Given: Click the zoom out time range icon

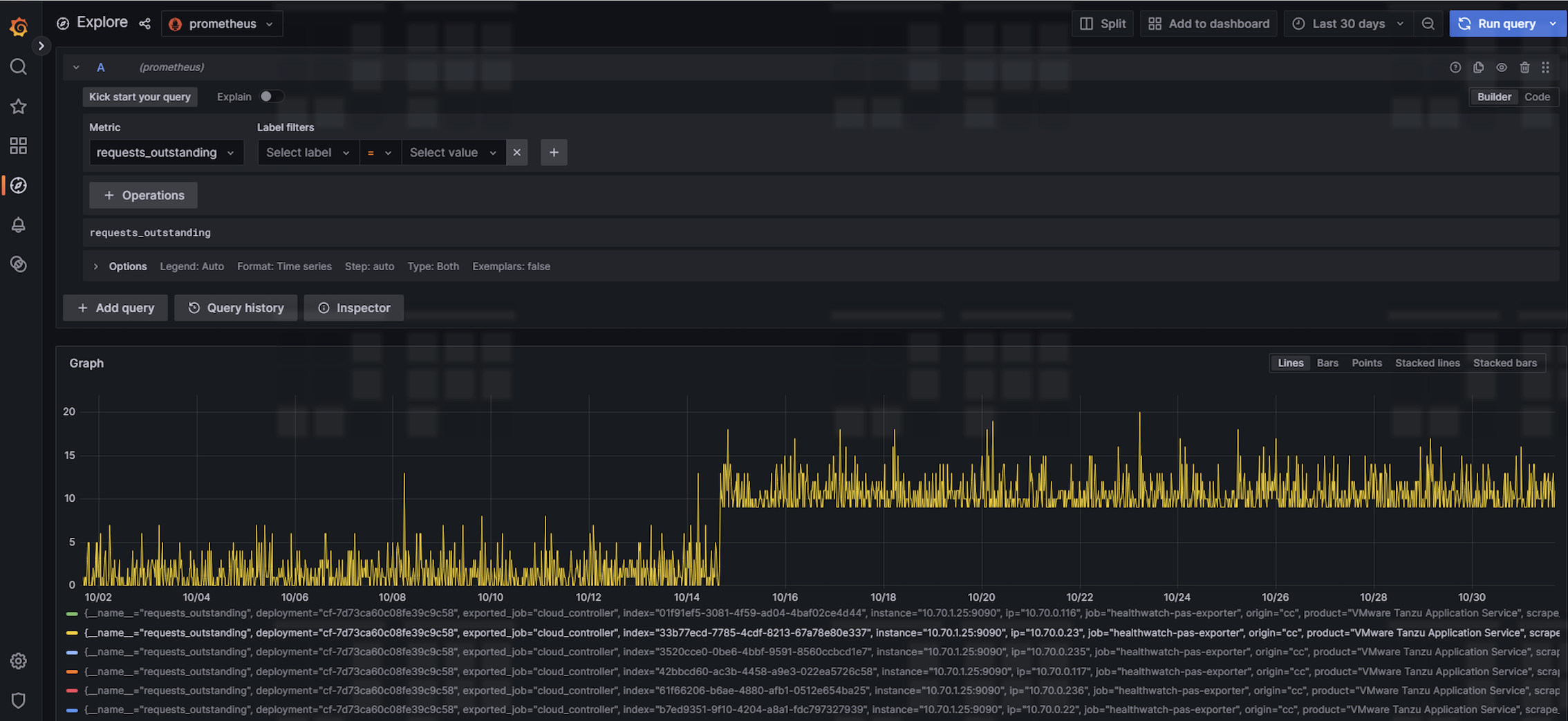Looking at the screenshot, I should tap(1428, 23).
